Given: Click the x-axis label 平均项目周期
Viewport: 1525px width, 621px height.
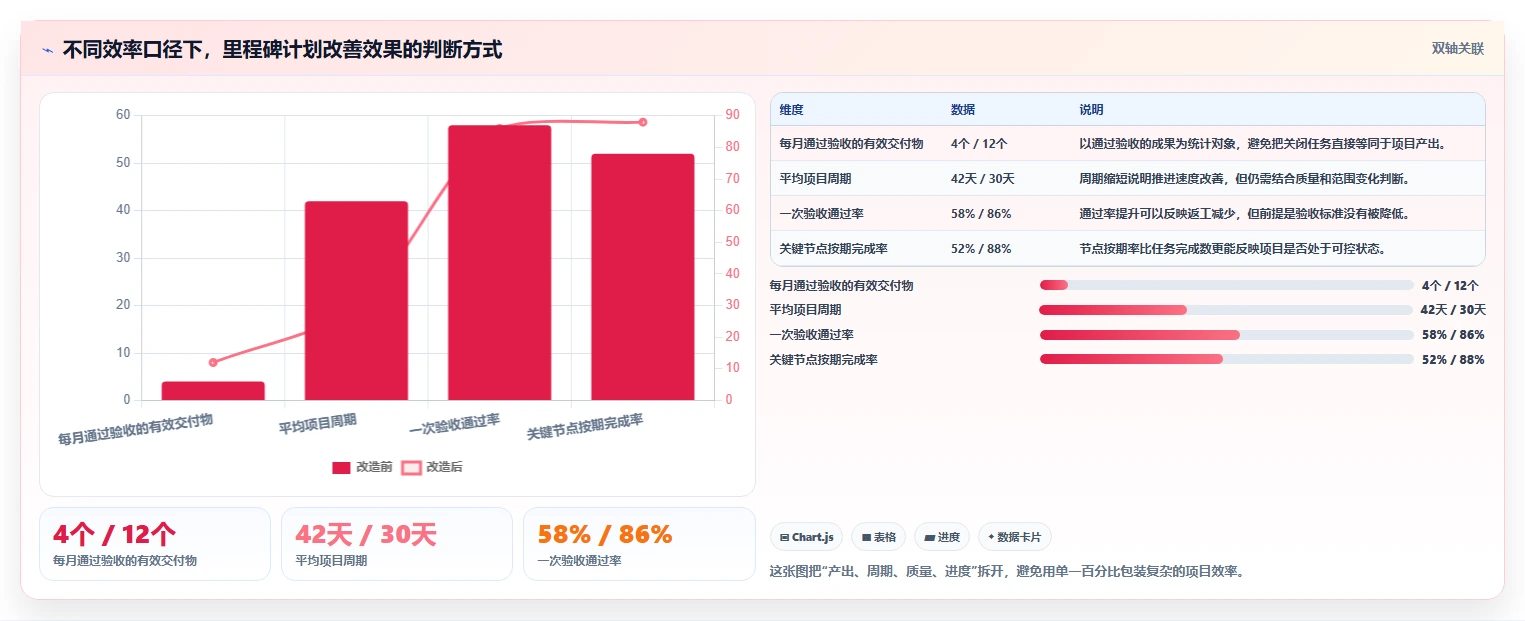Looking at the screenshot, I should pos(318,424).
